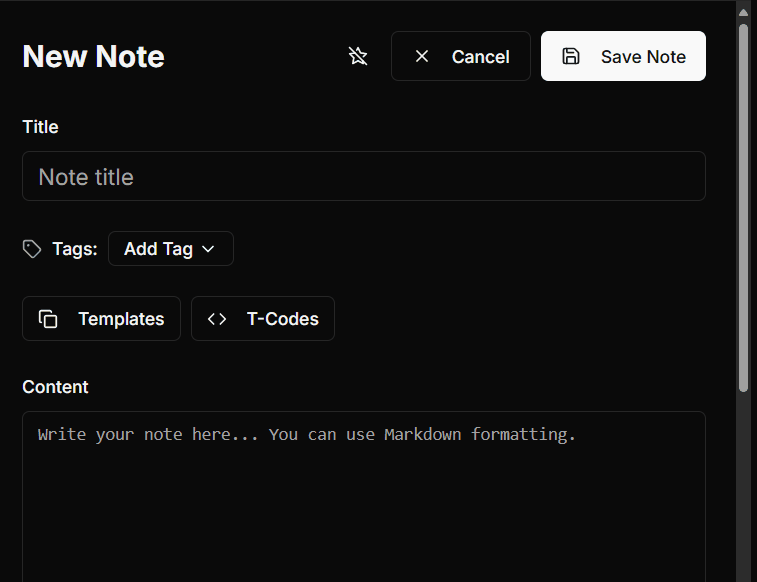Viewport: 757px width, 582px height.
Task: Click the copy icon on Templates
Action: click(48, 319)
